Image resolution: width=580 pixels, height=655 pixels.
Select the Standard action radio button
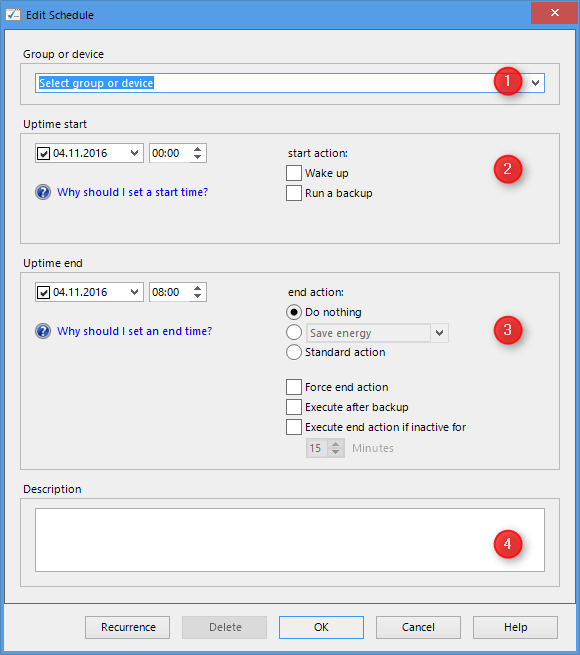coord(294,352)
